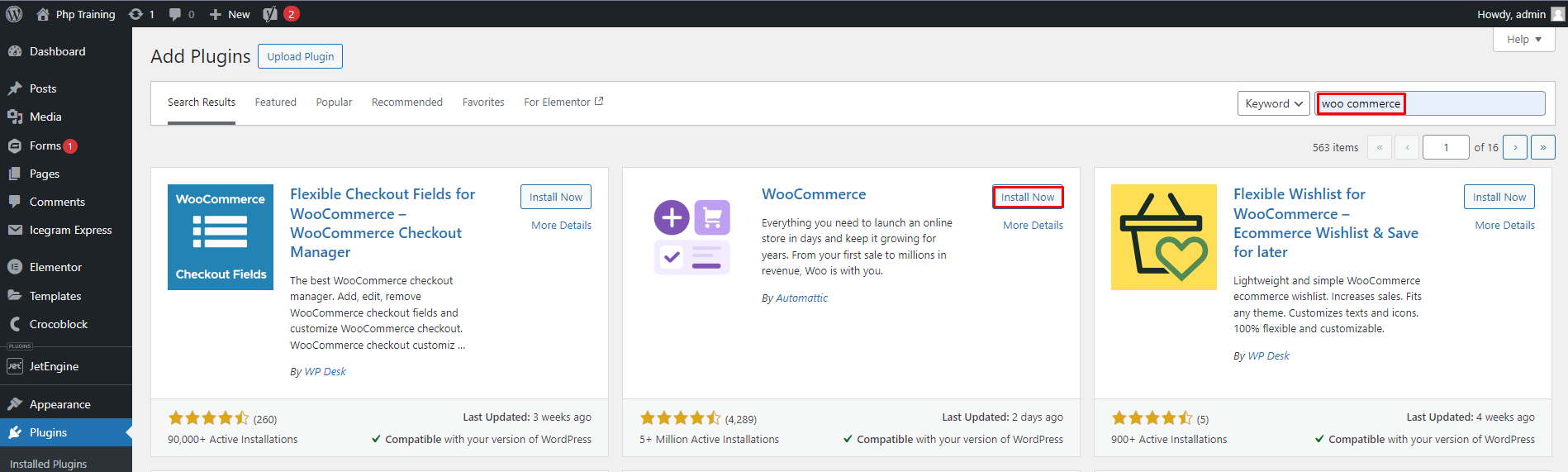Click Flexible Wishlist basket icon
The width and height of the screenshot is (1568, 472).
1163,237
